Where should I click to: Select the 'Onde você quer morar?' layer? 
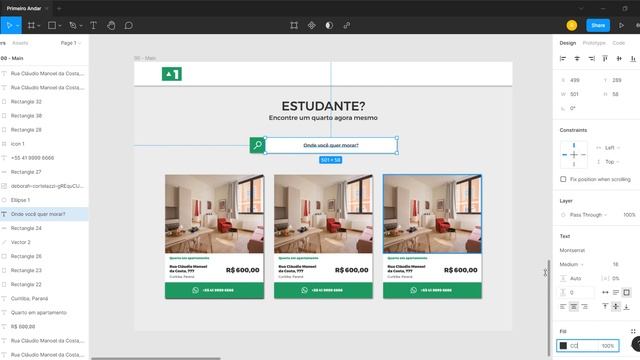coord(44,214)
